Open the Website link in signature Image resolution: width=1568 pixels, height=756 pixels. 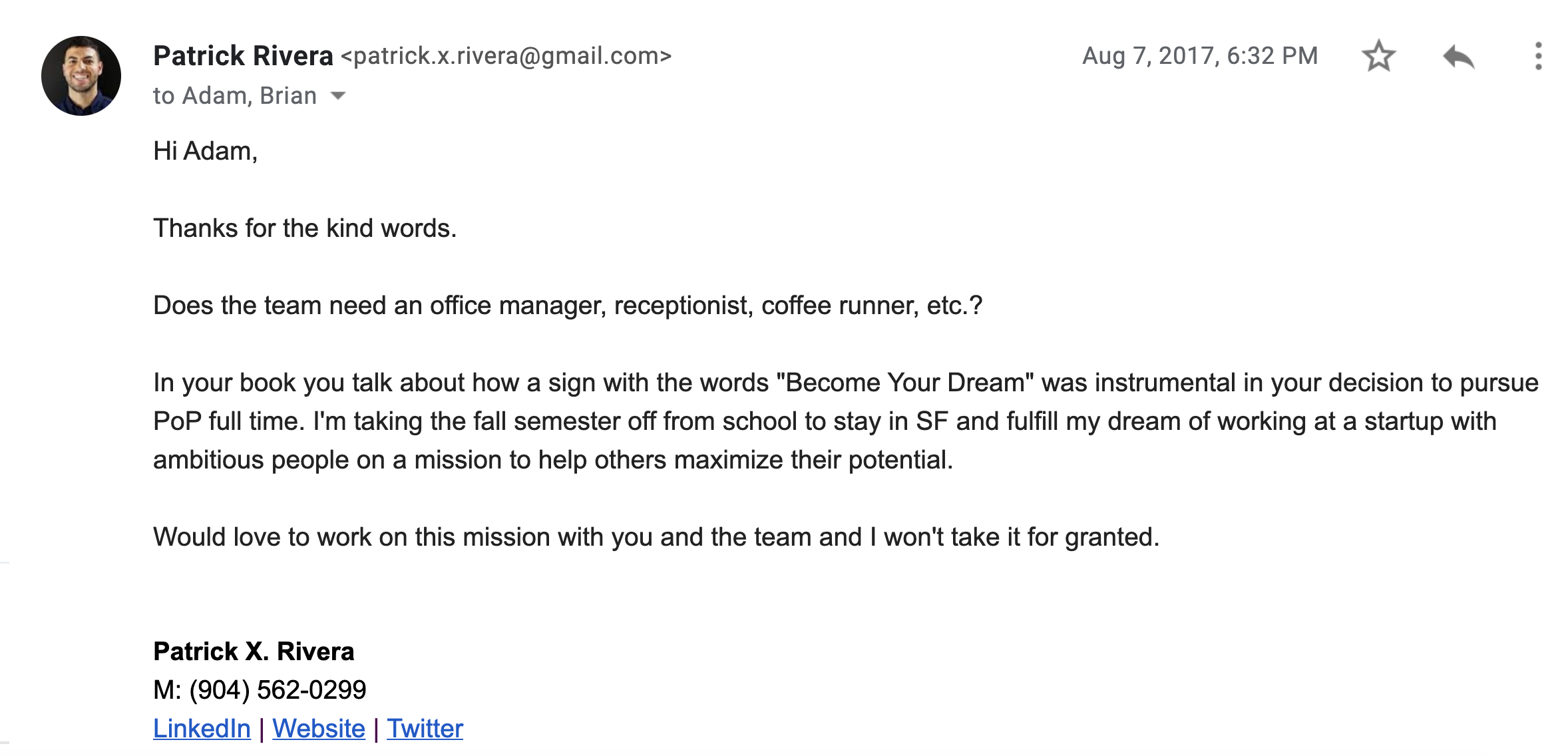(x=319, y=728)
